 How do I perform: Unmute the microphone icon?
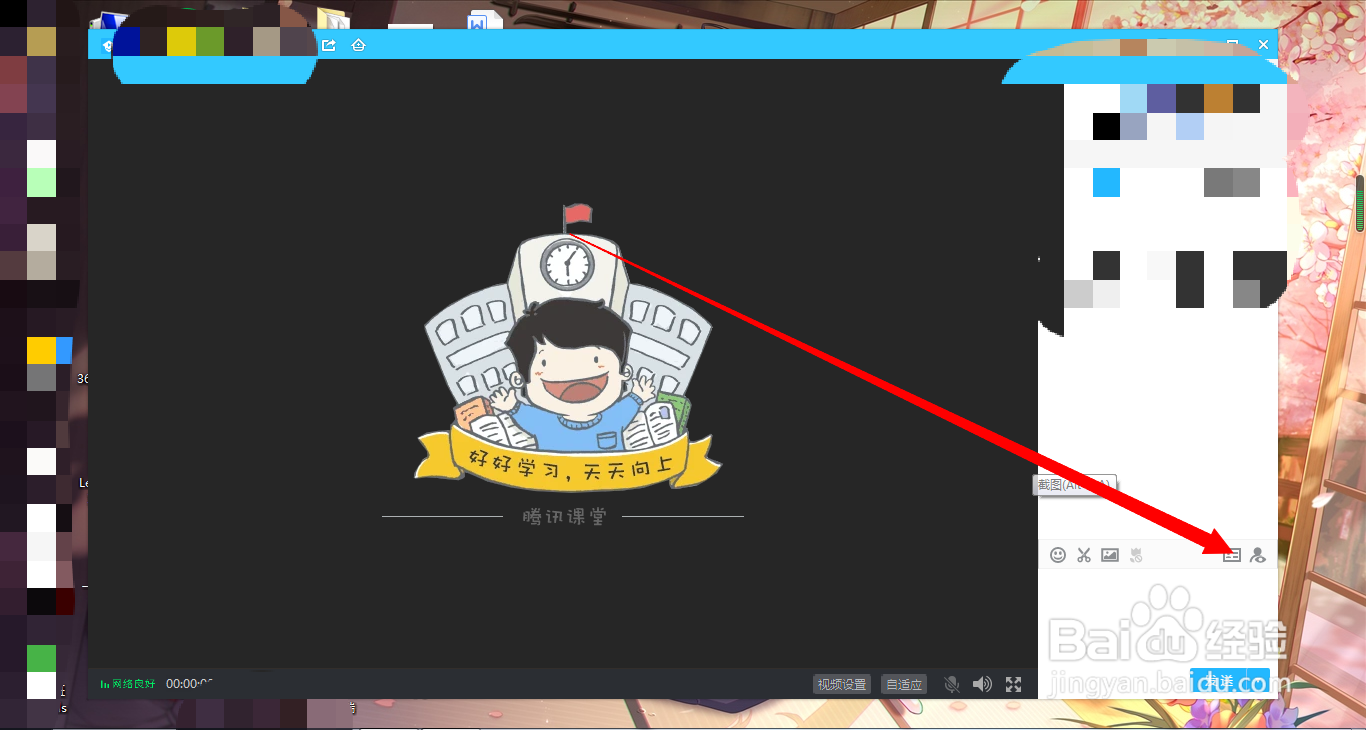(x=951, y=684)
